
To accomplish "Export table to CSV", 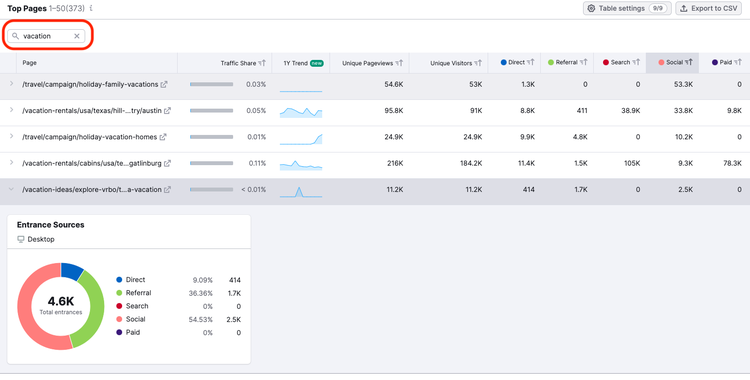I will (709, 9).
